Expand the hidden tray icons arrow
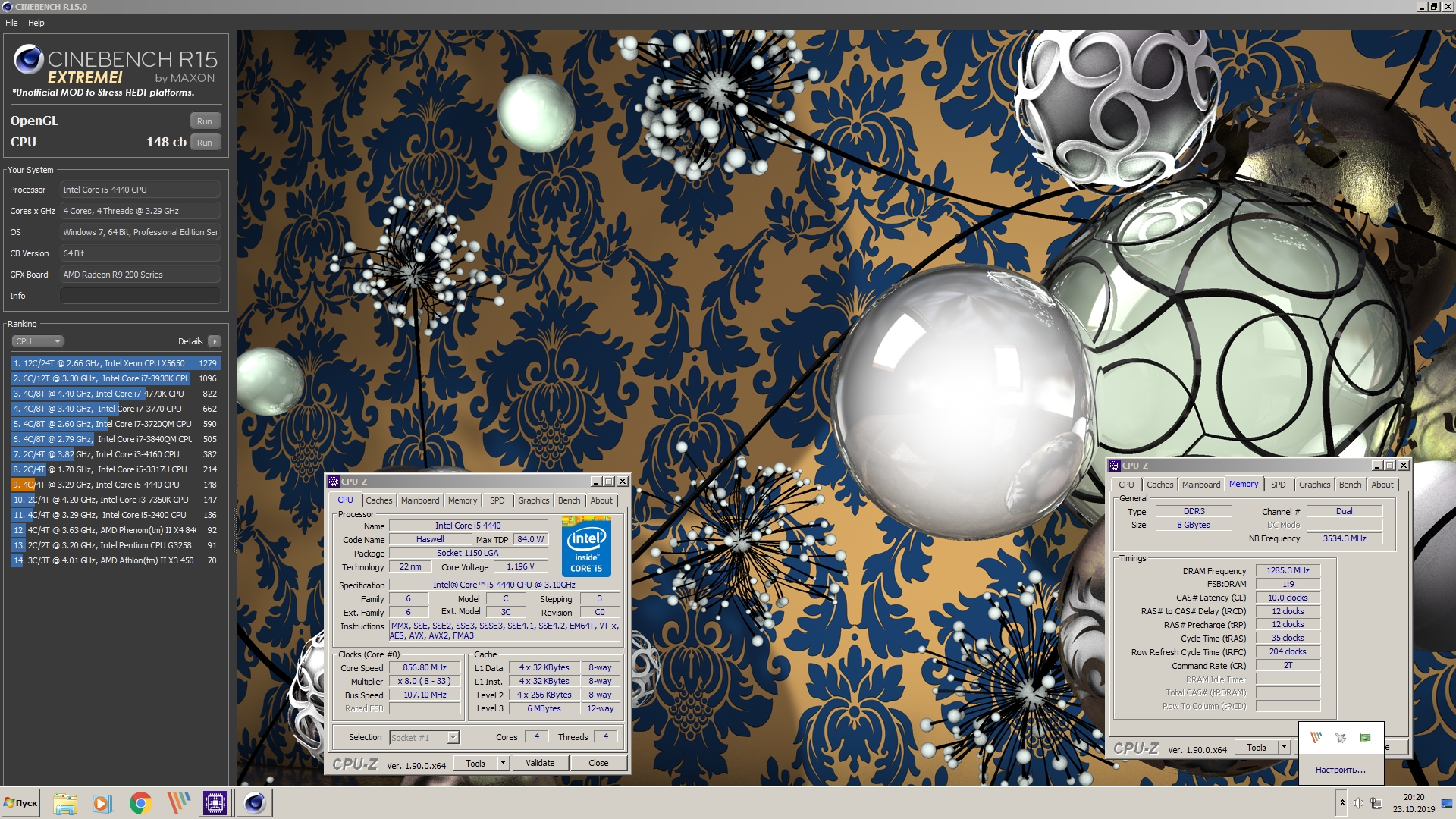Screen dimensions: 1456x819 1342,803
